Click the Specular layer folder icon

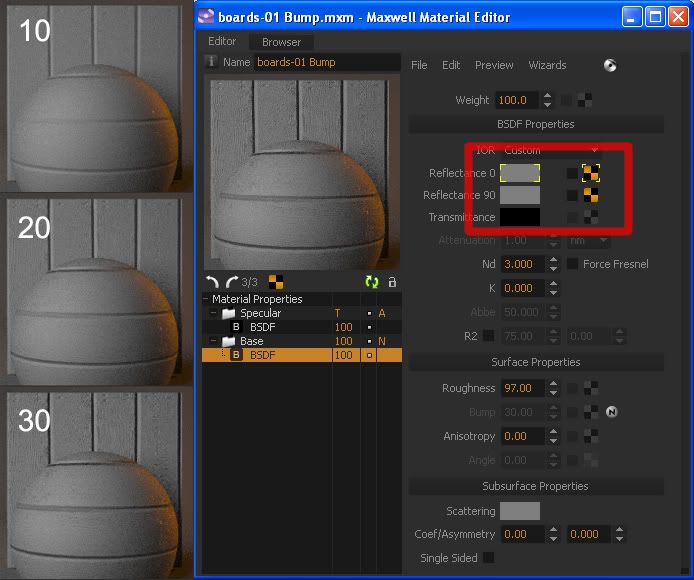(228, 313)
